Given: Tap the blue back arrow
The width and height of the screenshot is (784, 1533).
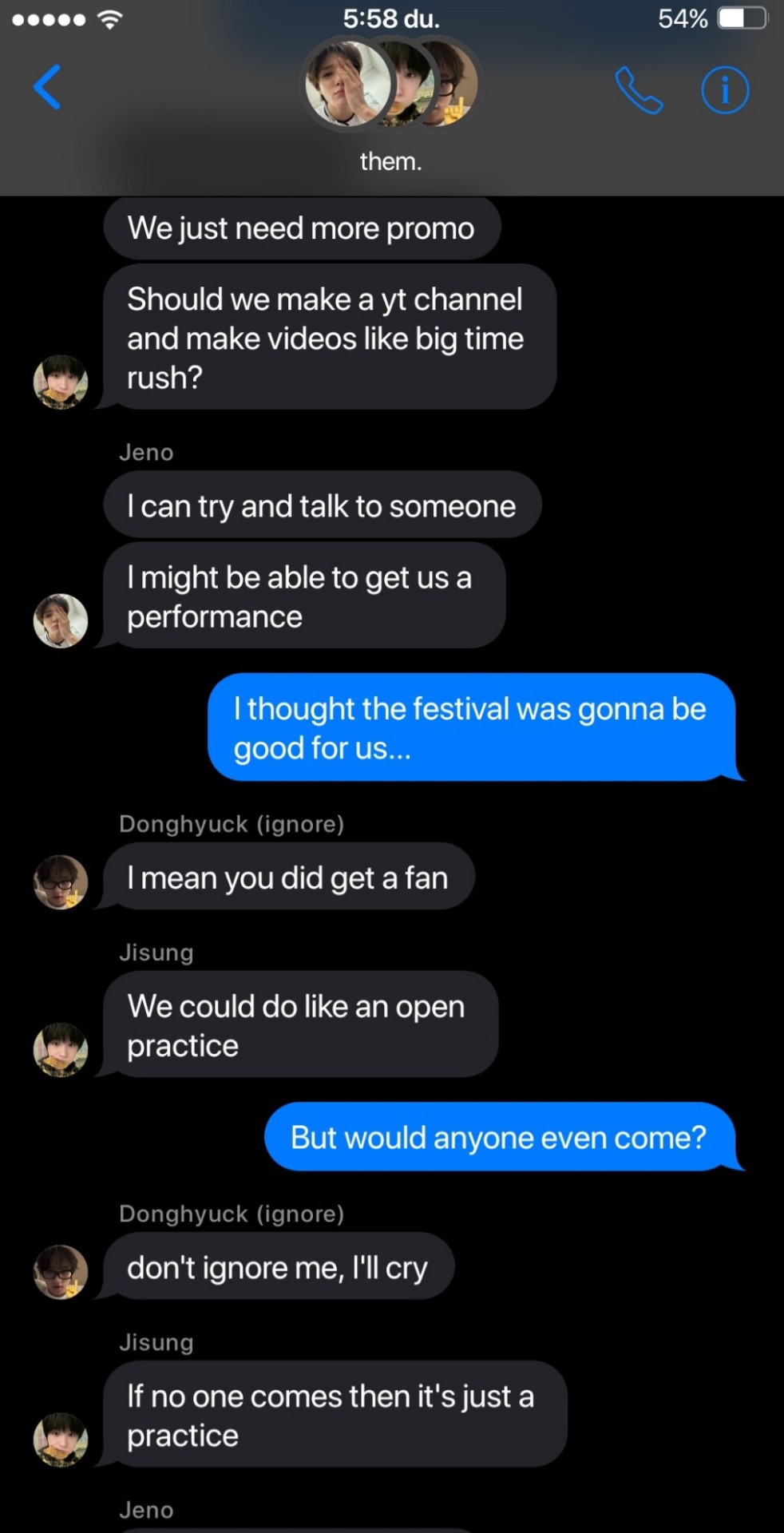Looking at the screenshot, I should coord(47,87).
